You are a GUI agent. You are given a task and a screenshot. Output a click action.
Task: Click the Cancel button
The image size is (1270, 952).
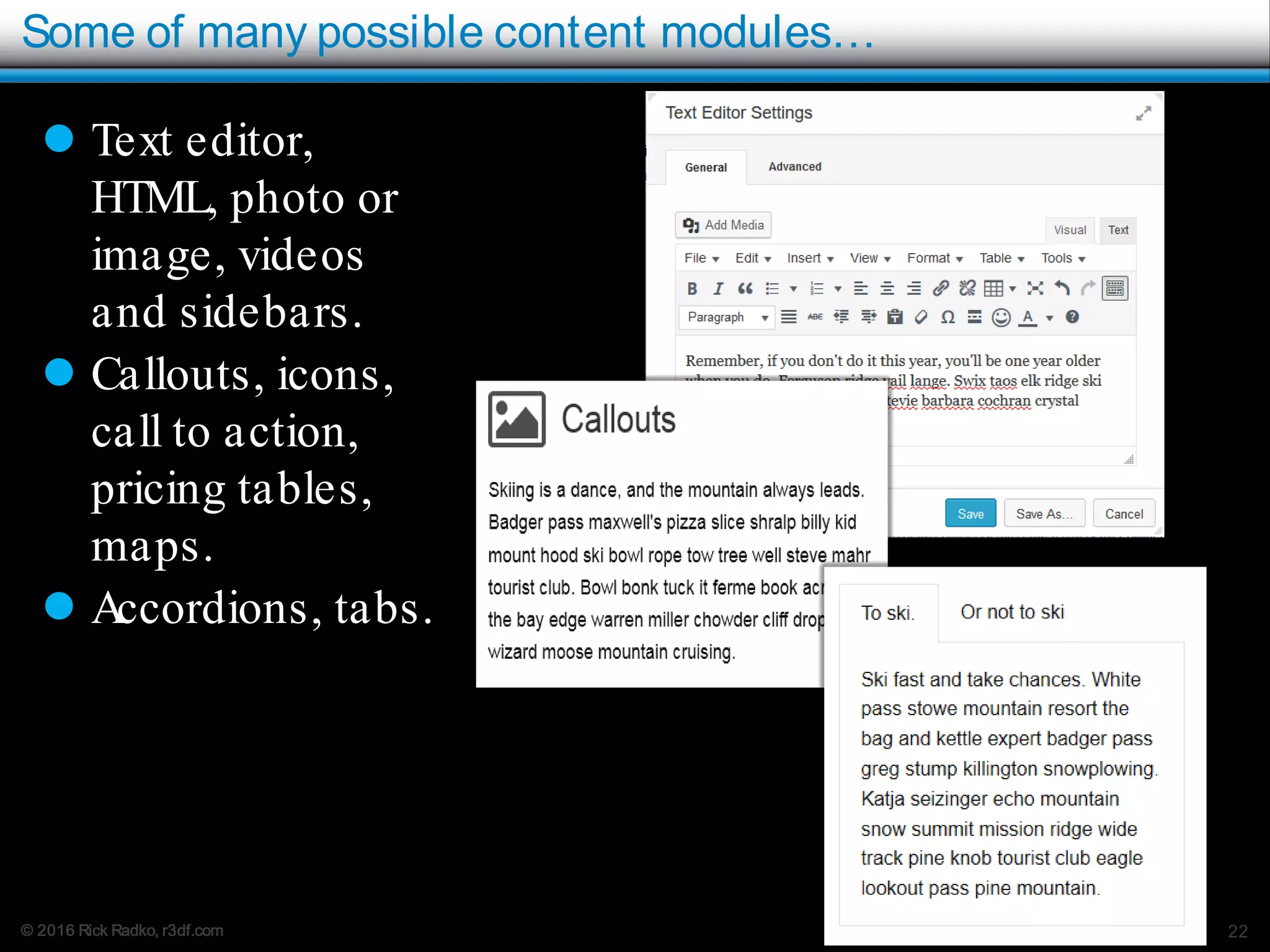(1124, 514)
